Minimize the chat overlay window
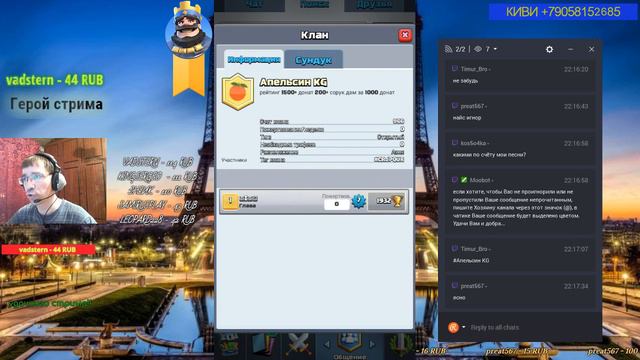Screen dimensions: 640x360 [571, 49]
